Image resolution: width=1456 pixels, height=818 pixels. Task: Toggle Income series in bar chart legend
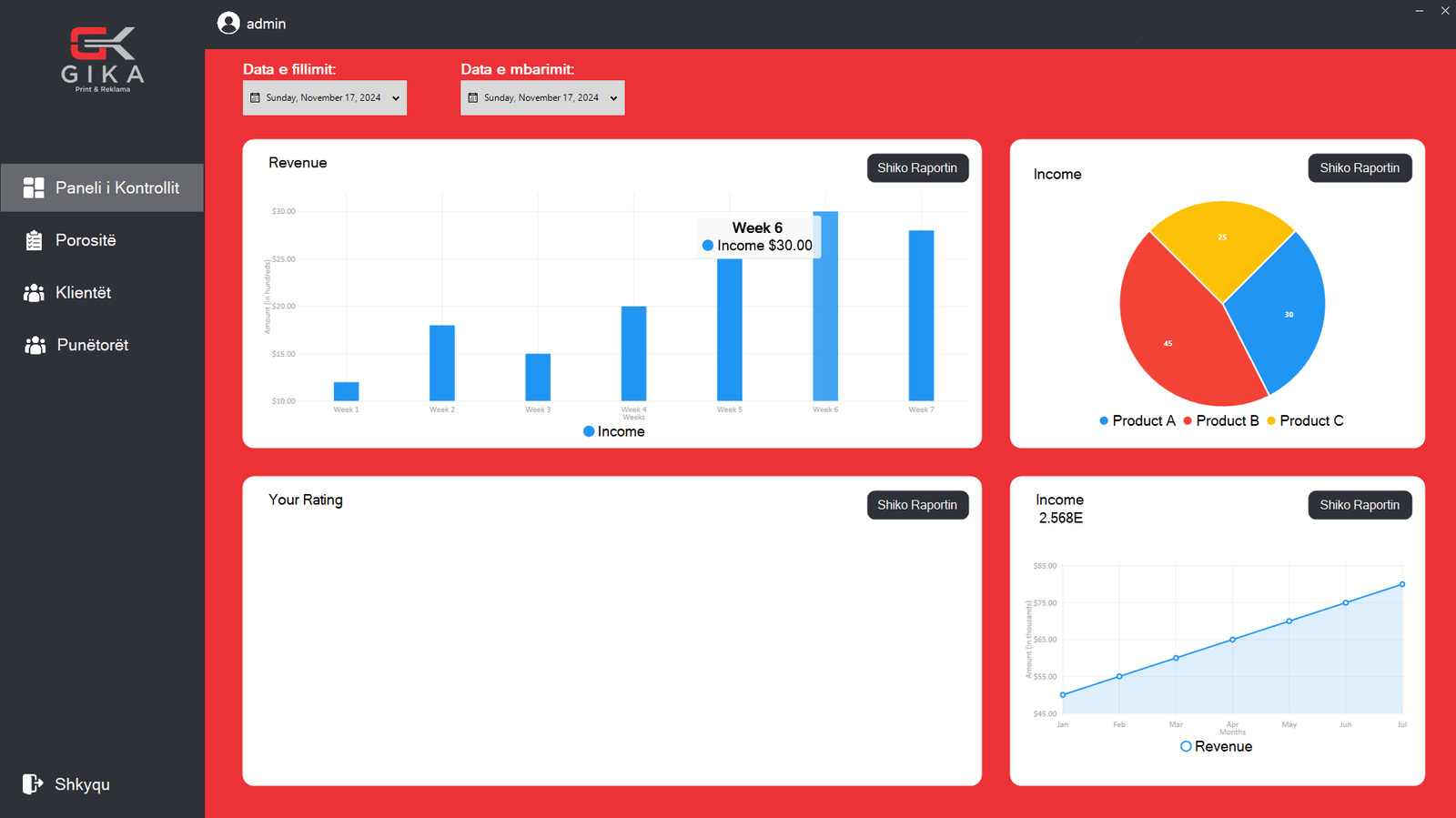[x=614, y=431]
